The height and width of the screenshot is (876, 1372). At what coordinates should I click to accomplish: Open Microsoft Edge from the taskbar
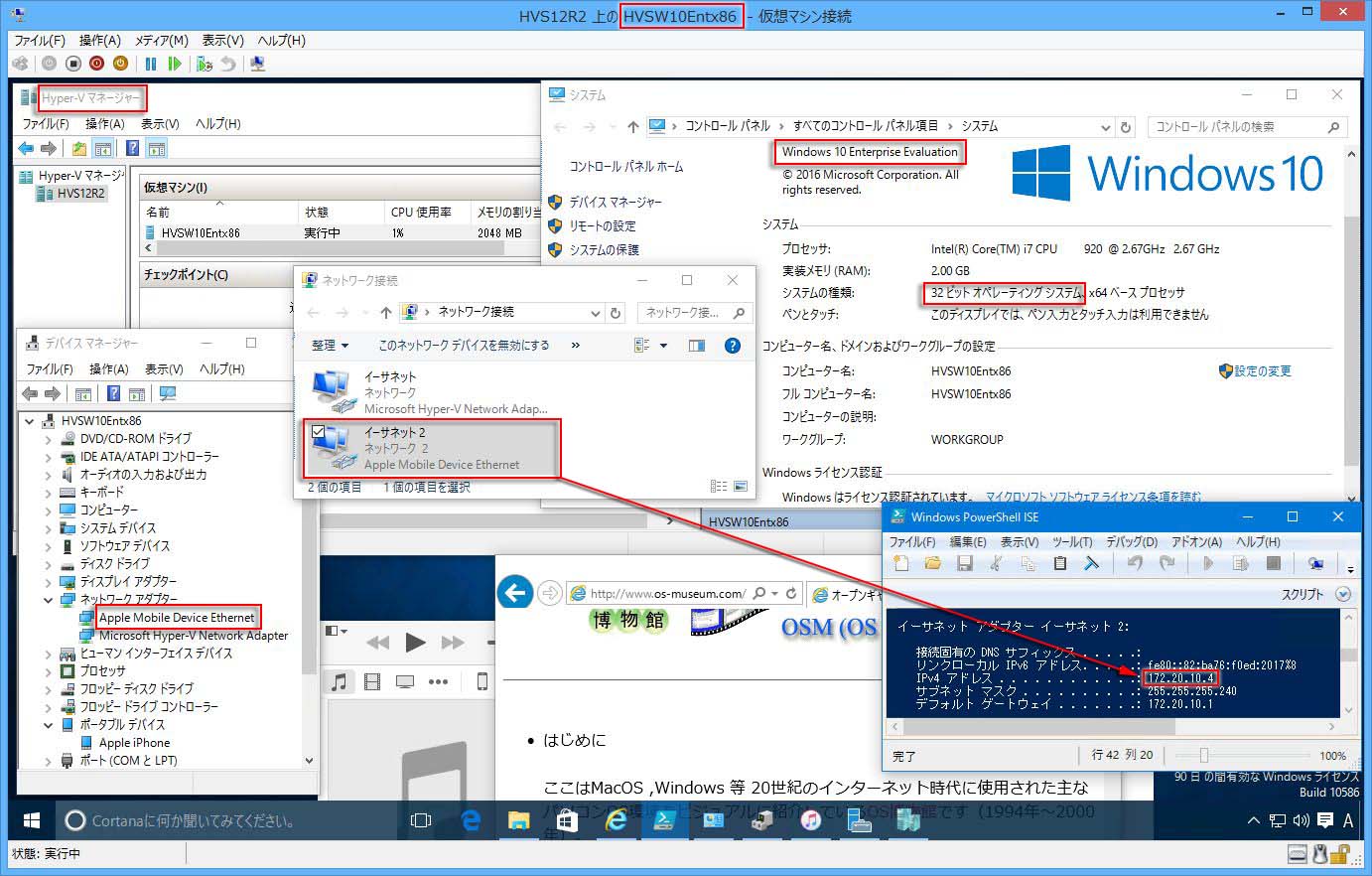(x=471, y=821)
